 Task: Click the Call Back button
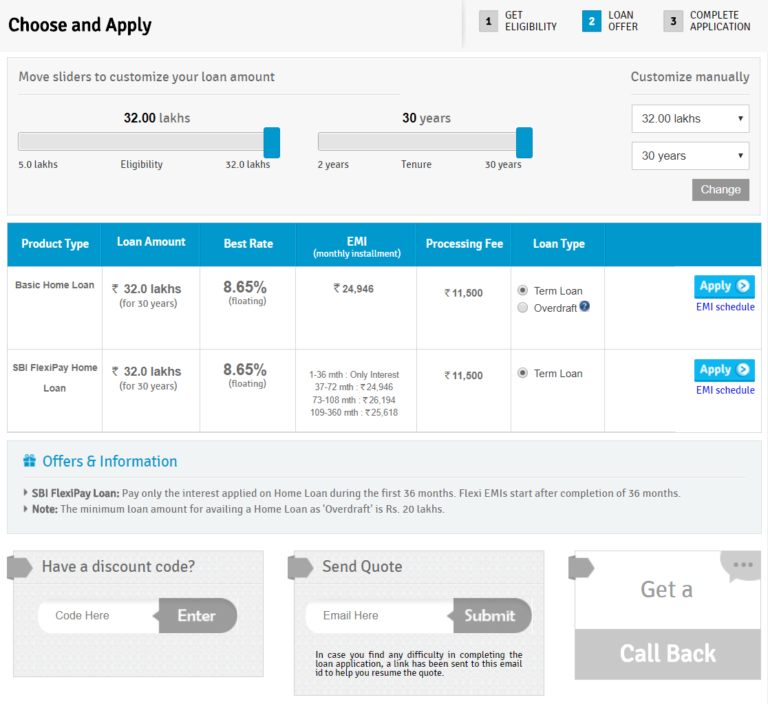click(668, 654)
